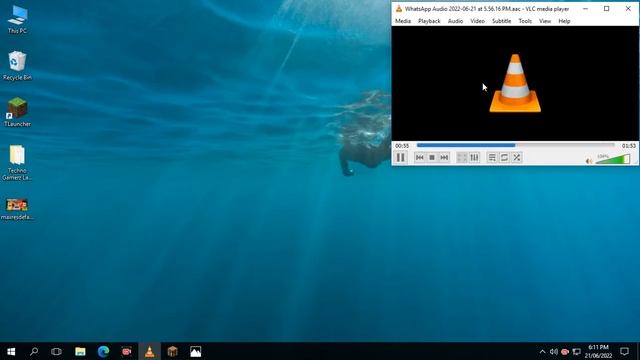Toggle loop mode in VLC
Image resolution: width=640 pixels, height=360 pixels.
coord(504,158)
